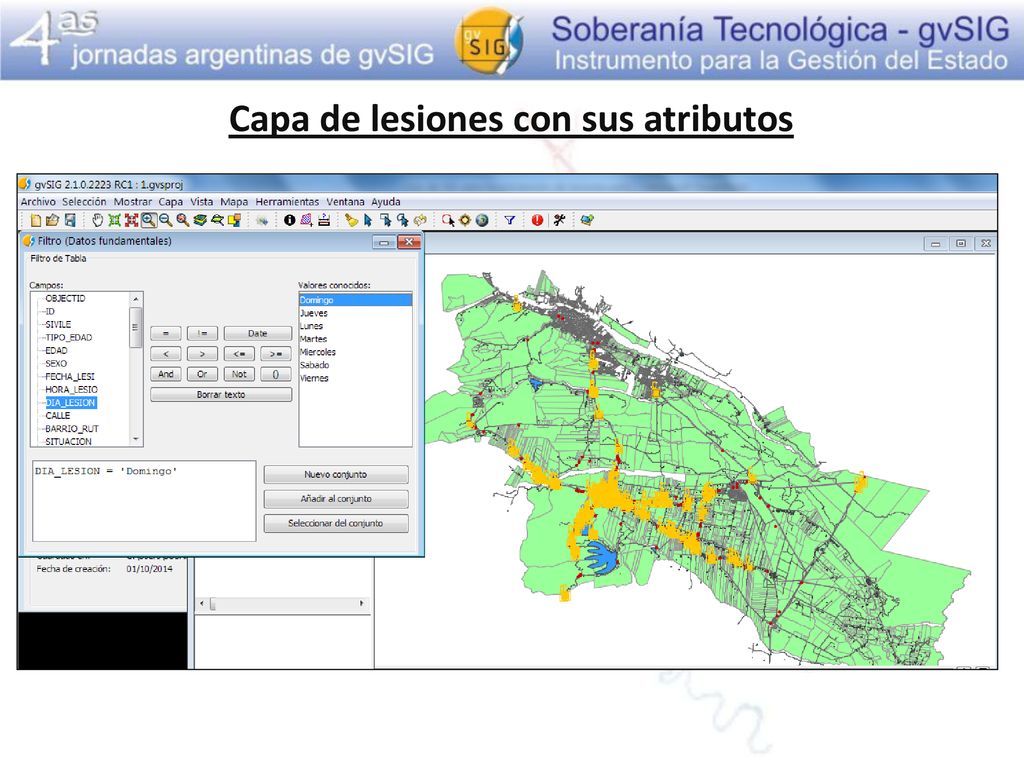The image size is (1024, 768).
Task: Click the stacked layers add layer icon
Action: pyautogui.click(x=200, y=220)
